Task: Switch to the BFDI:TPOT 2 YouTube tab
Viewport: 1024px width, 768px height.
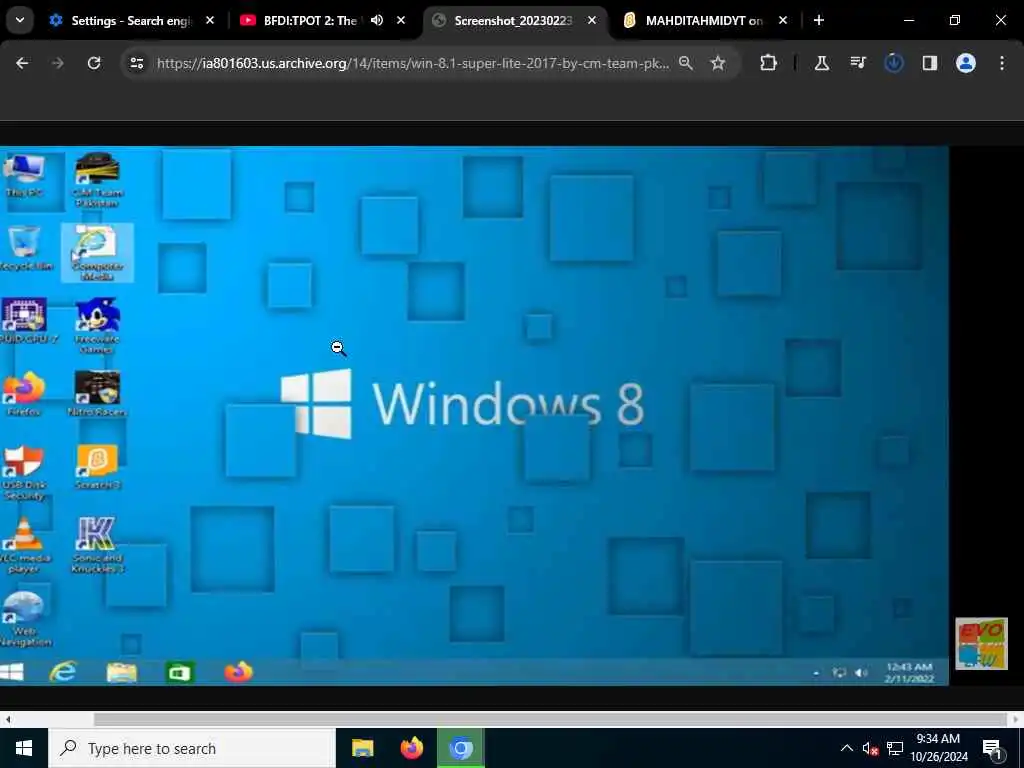Action: 310,20
